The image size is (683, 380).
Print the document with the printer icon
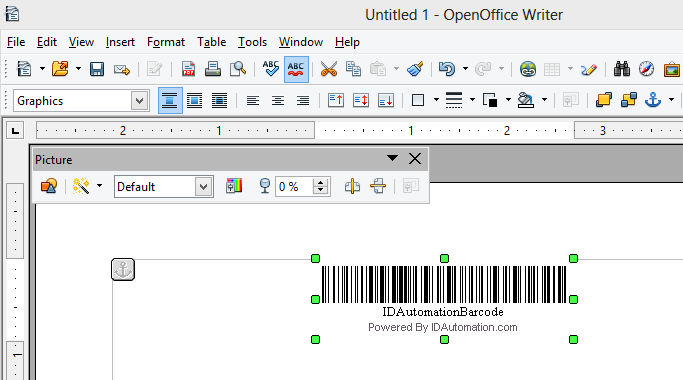(x=213, y=69)
